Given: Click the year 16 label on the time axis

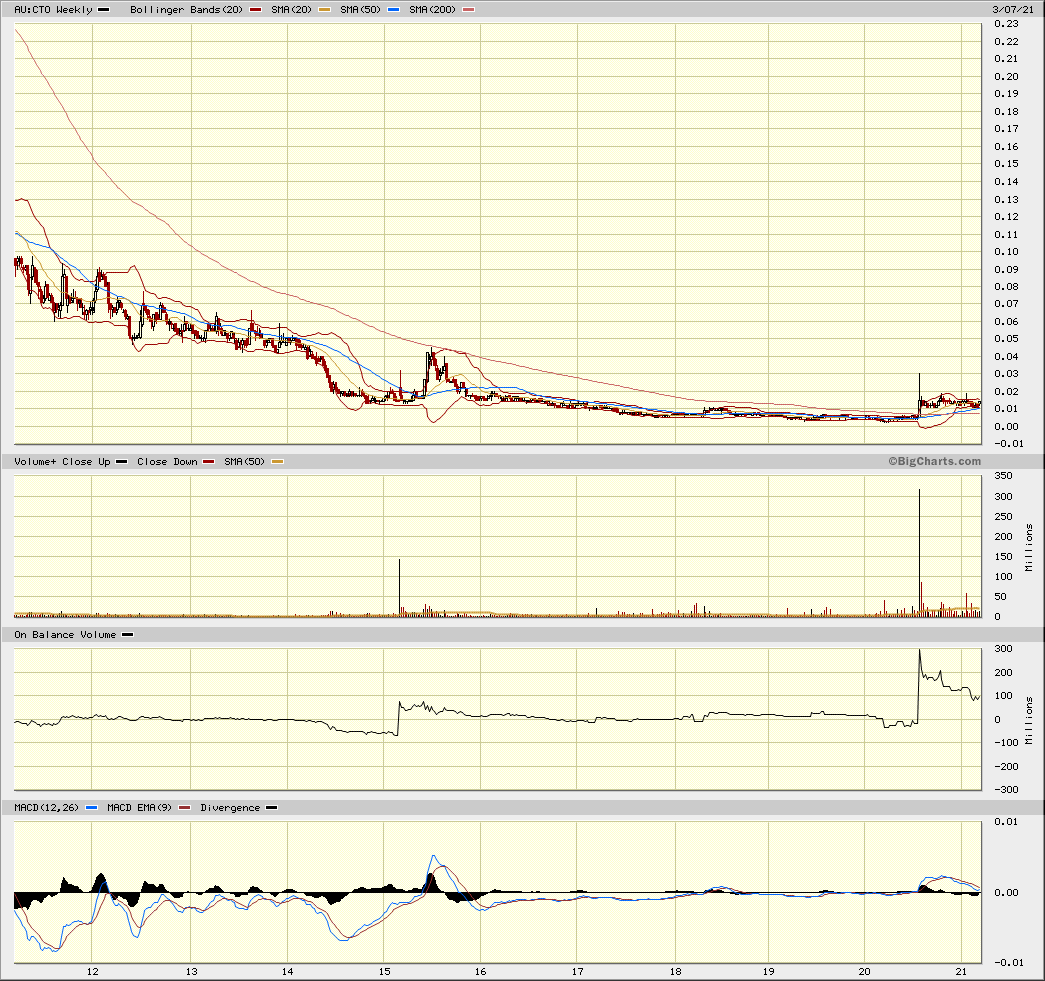Looking at the screenshot, I should click(481, 972).
